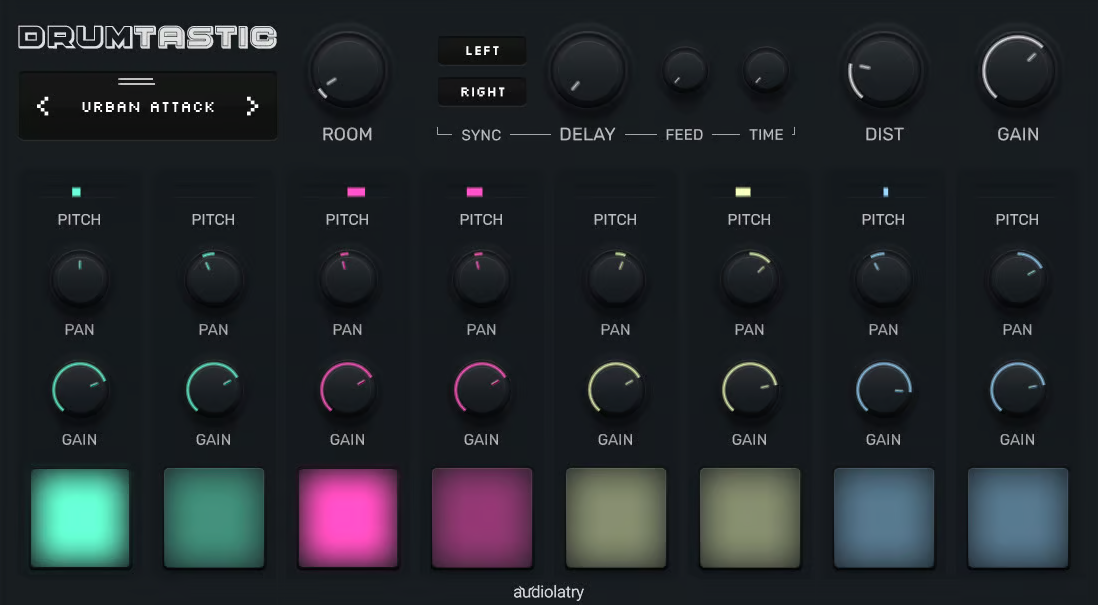
Task: Click the GAIN knob of fourth pink channel
Action: tap(482, 389)
